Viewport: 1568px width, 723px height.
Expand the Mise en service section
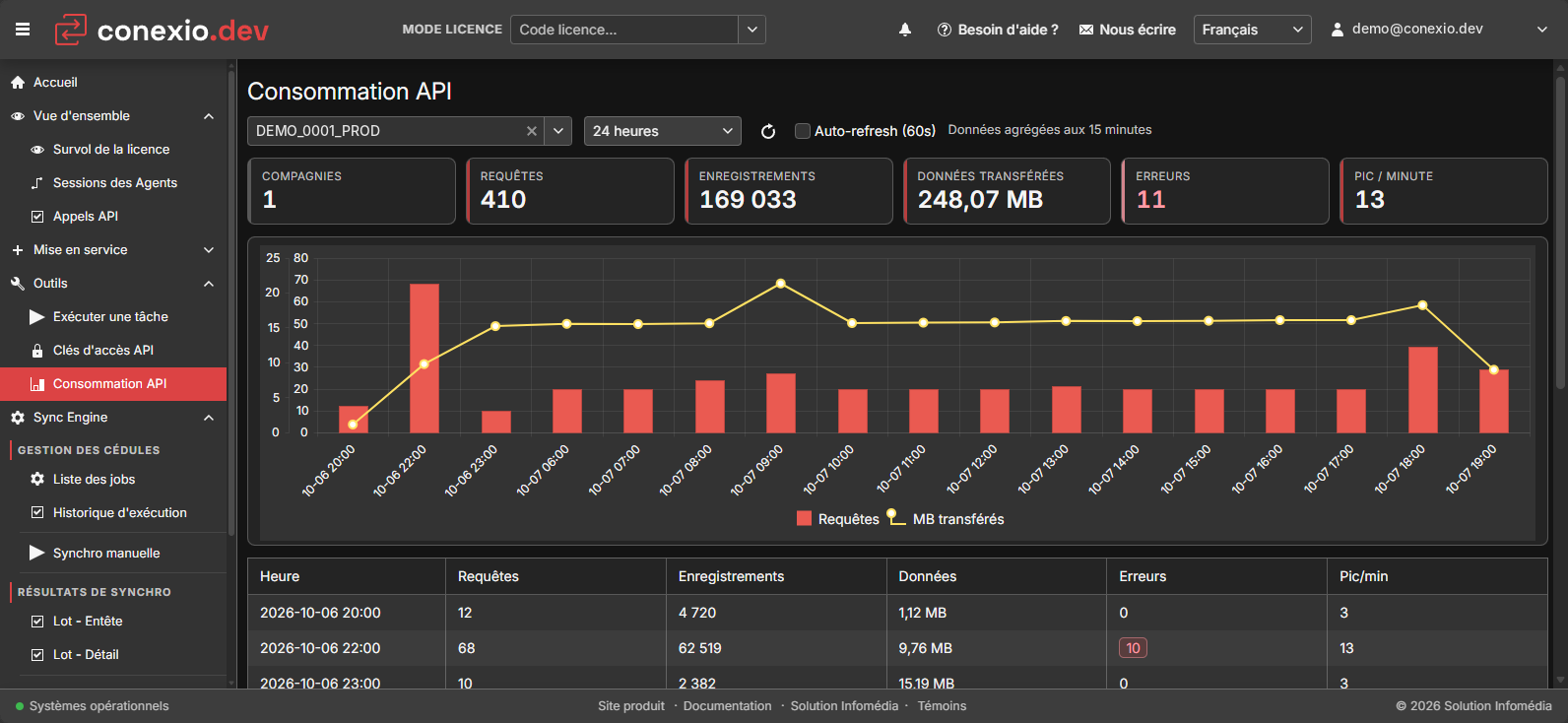coord(209,250)
